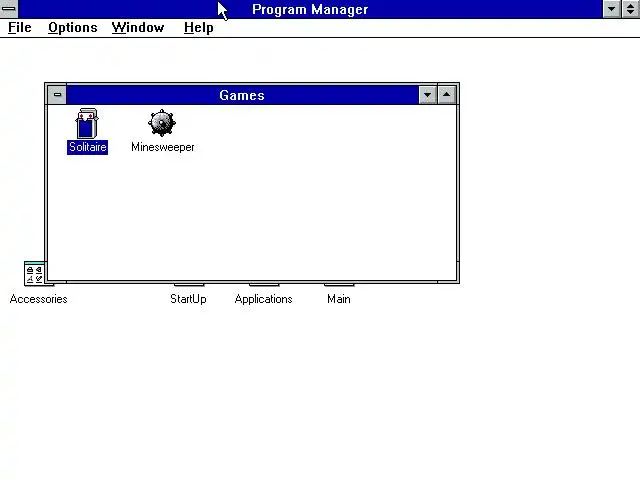Open the Window menu
This screenshot has height=480, width=640.
tap(138, 28)
